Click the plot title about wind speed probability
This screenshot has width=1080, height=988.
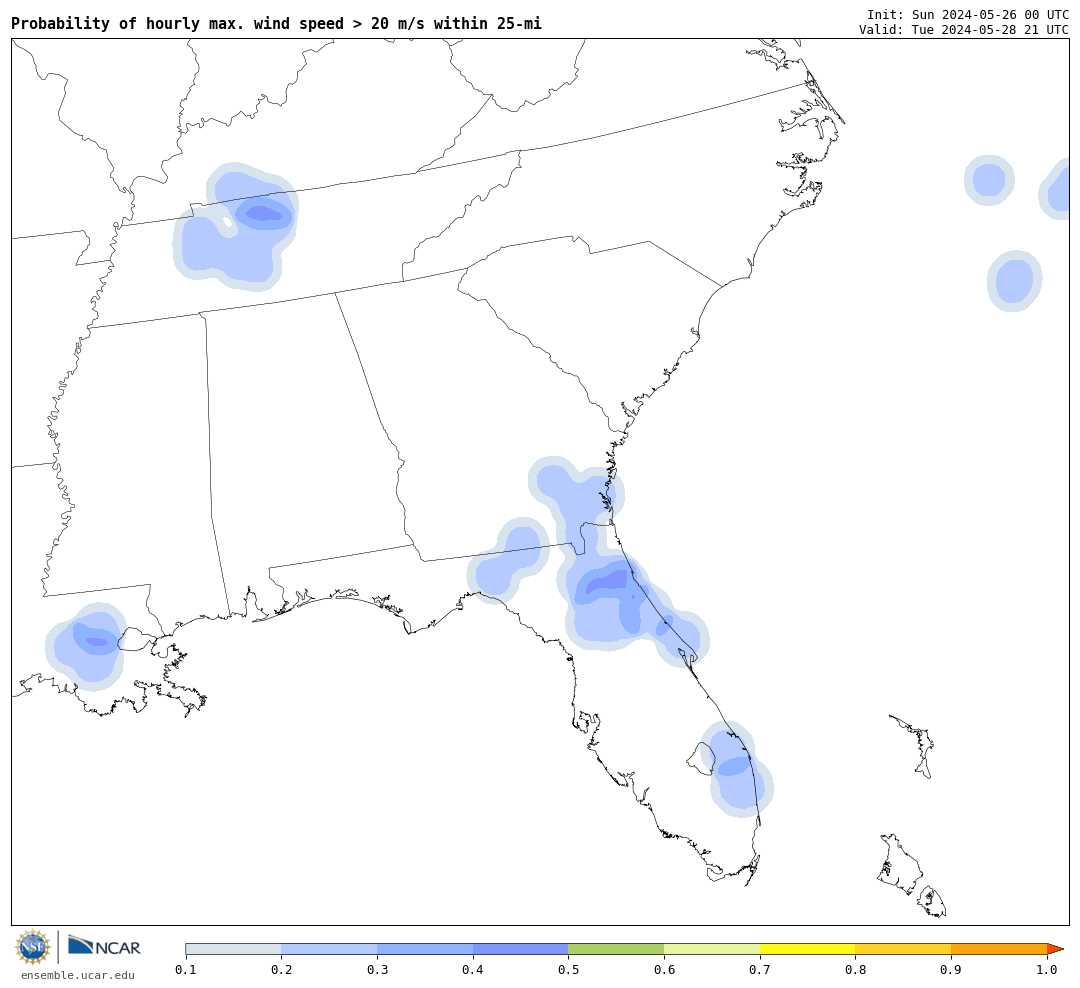click(x=276, y=23)
